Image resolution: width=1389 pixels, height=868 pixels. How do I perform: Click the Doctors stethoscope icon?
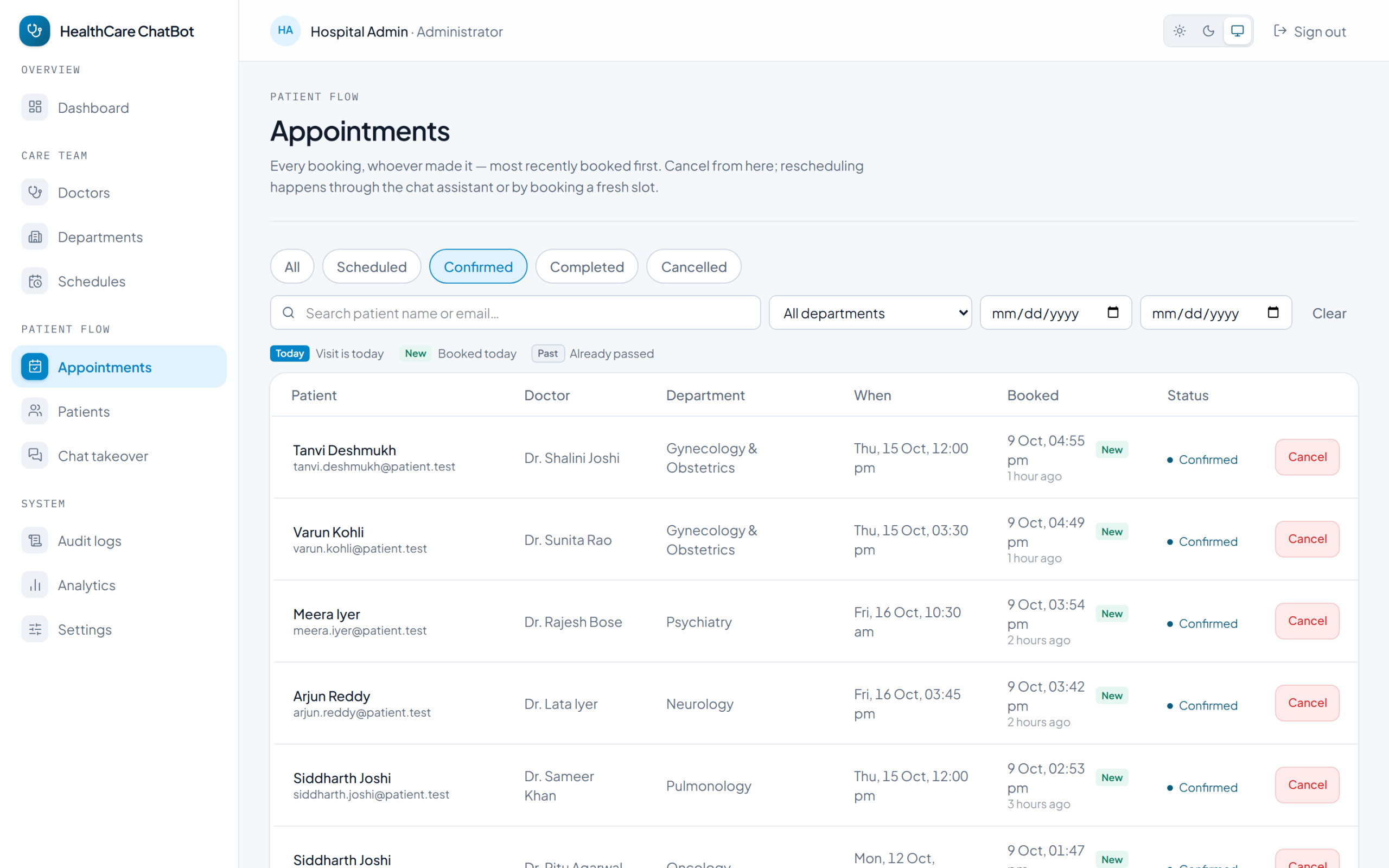point(35,192)
